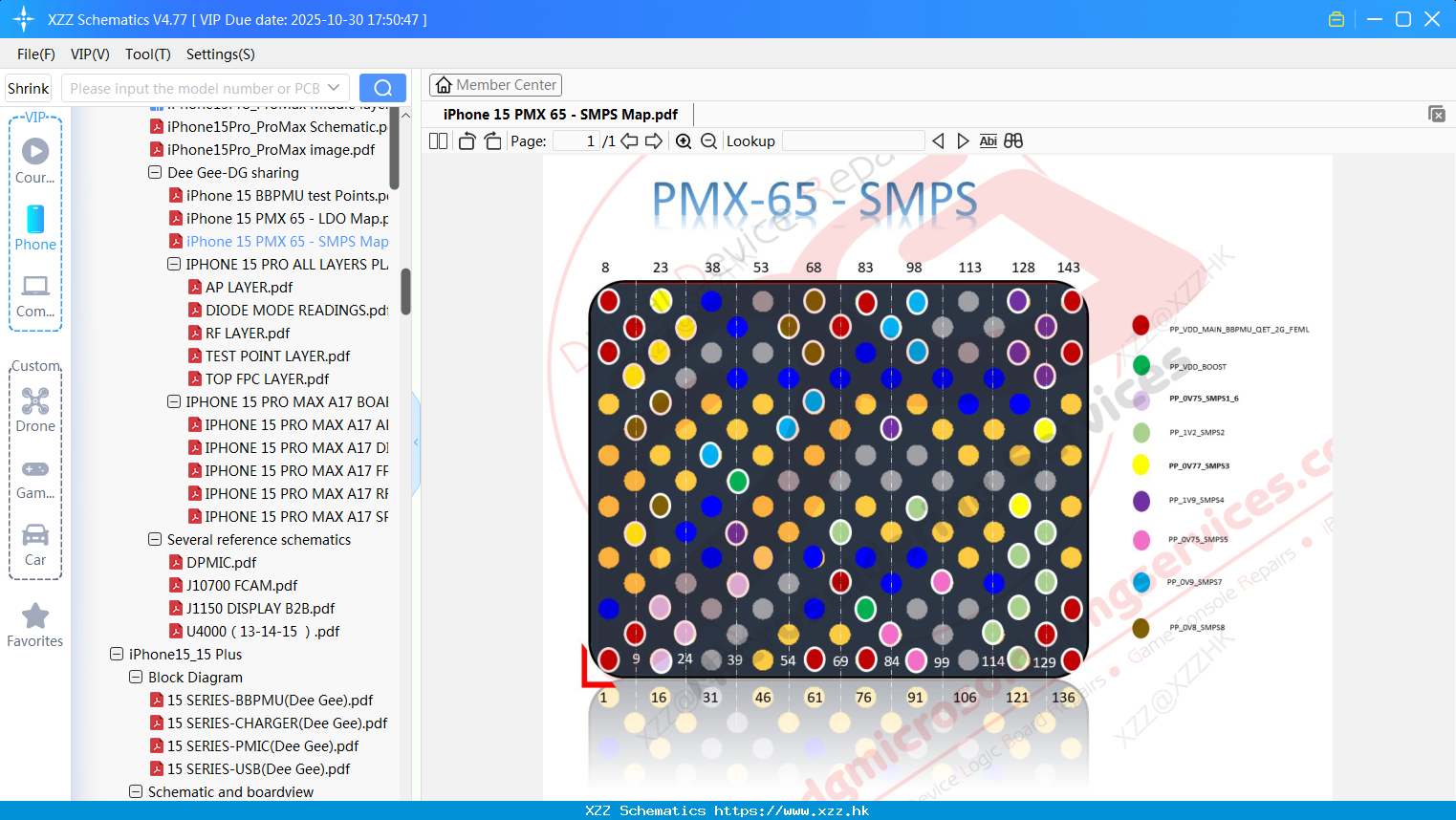
Task: Toggle the two-page split view icon
Action: coord(438,140)
